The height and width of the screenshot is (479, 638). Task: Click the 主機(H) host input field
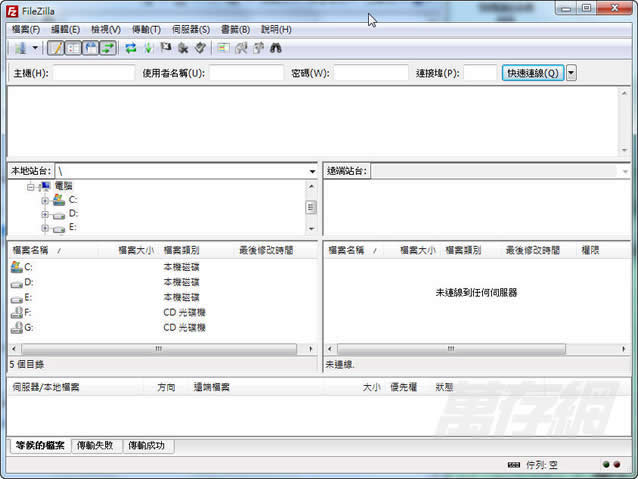point(94,73)
